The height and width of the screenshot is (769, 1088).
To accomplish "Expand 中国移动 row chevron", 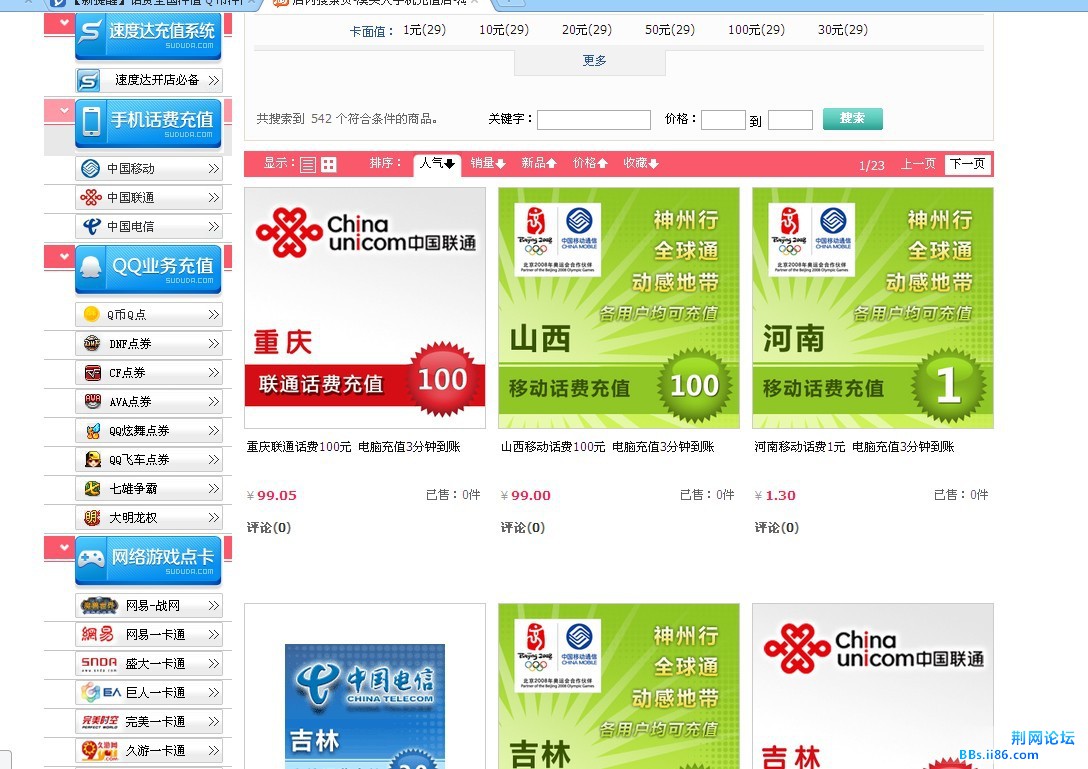I will click(x=214, y=169).
